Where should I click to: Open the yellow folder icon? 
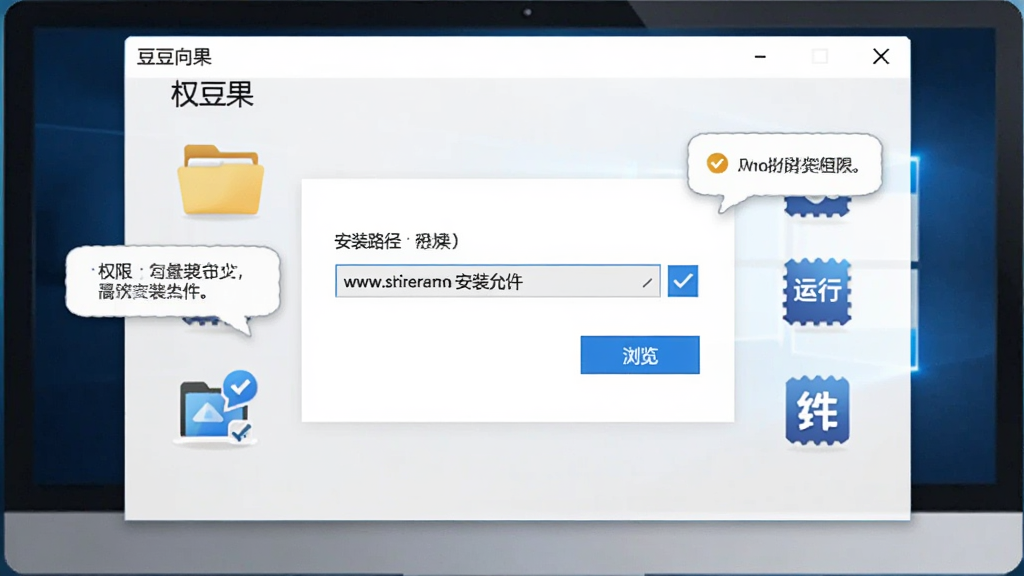221,180
